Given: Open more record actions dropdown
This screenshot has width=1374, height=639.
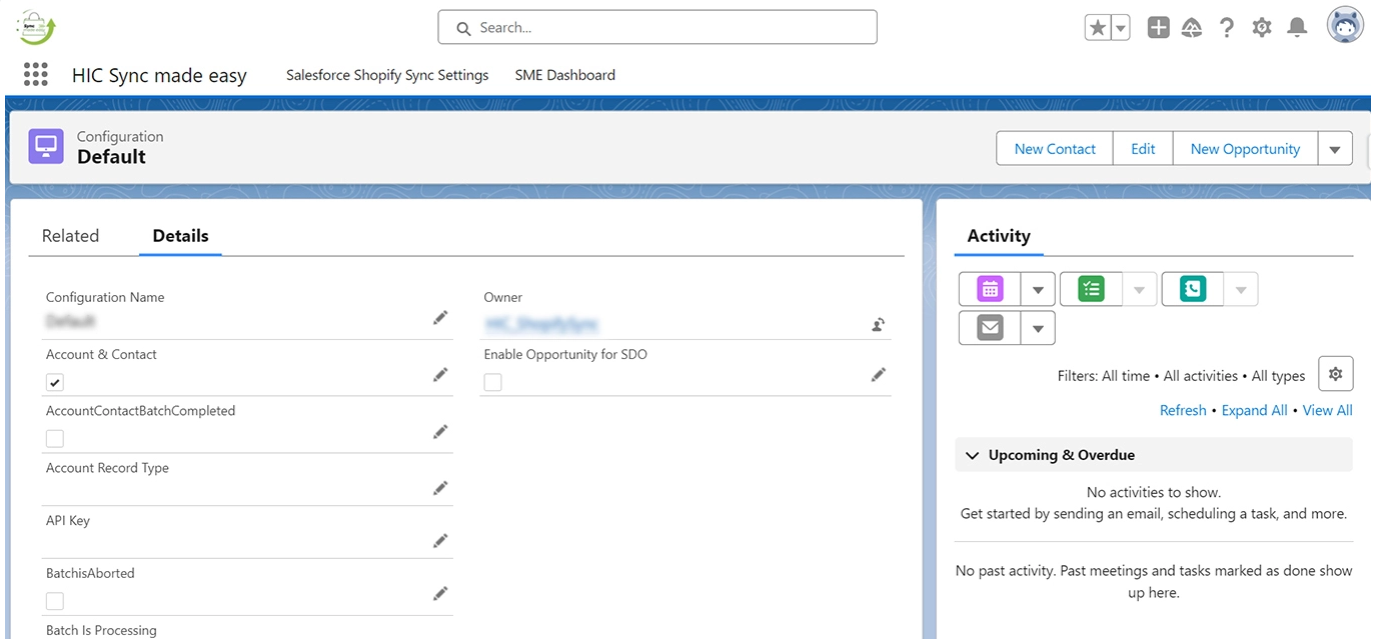Looking at the screenshot, I should (x=1335, y=149).
